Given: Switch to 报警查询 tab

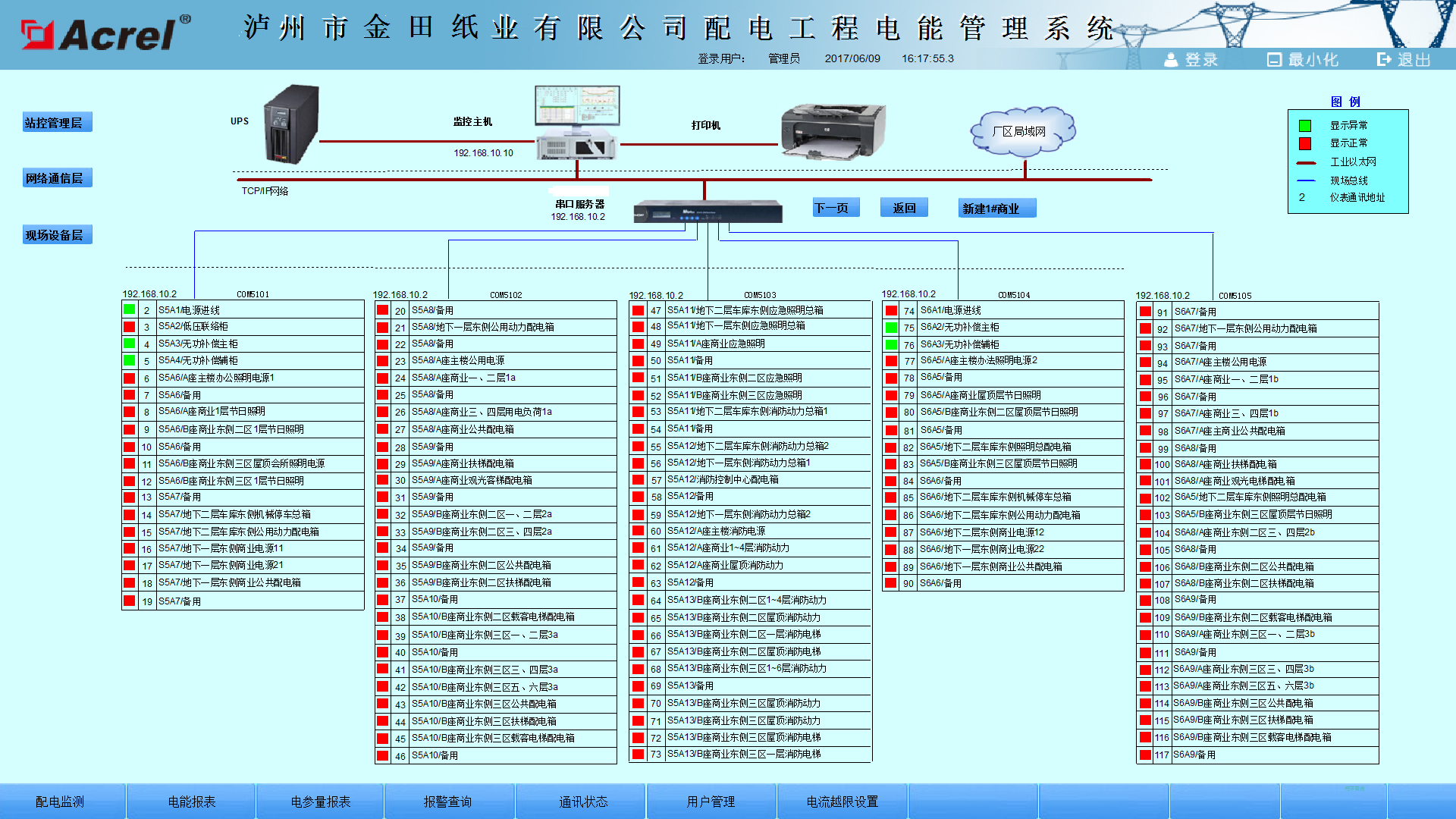Looking at the screenshot, I should 448,802.
